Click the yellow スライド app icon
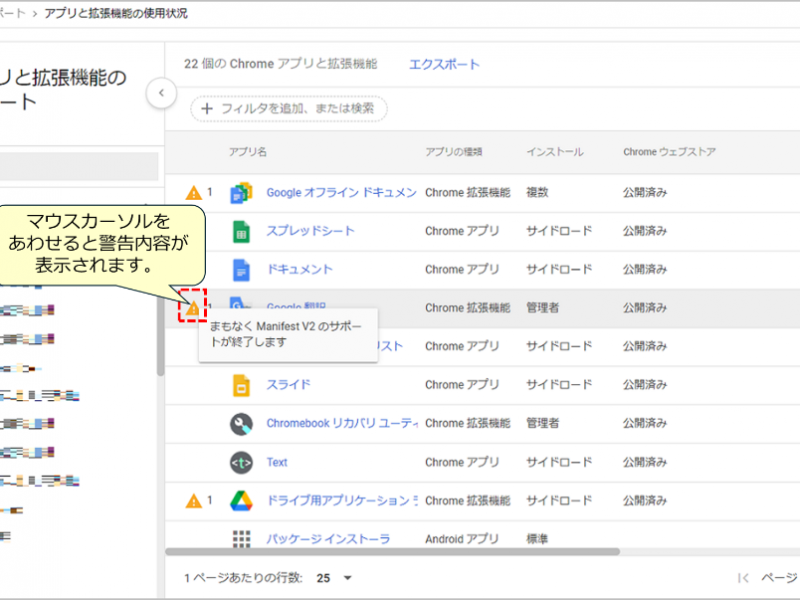Viewport: 800px width, 600px height. click(241, 385)
